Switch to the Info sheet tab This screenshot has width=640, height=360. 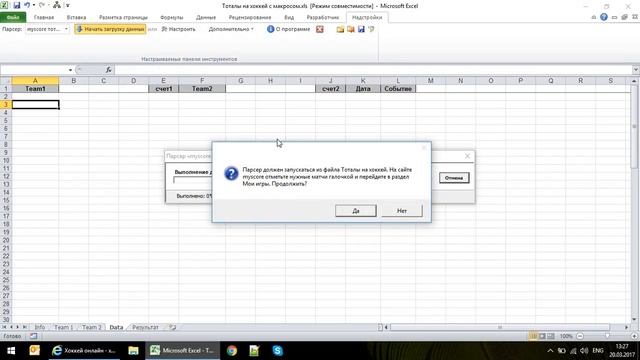[x=40, y=327]
